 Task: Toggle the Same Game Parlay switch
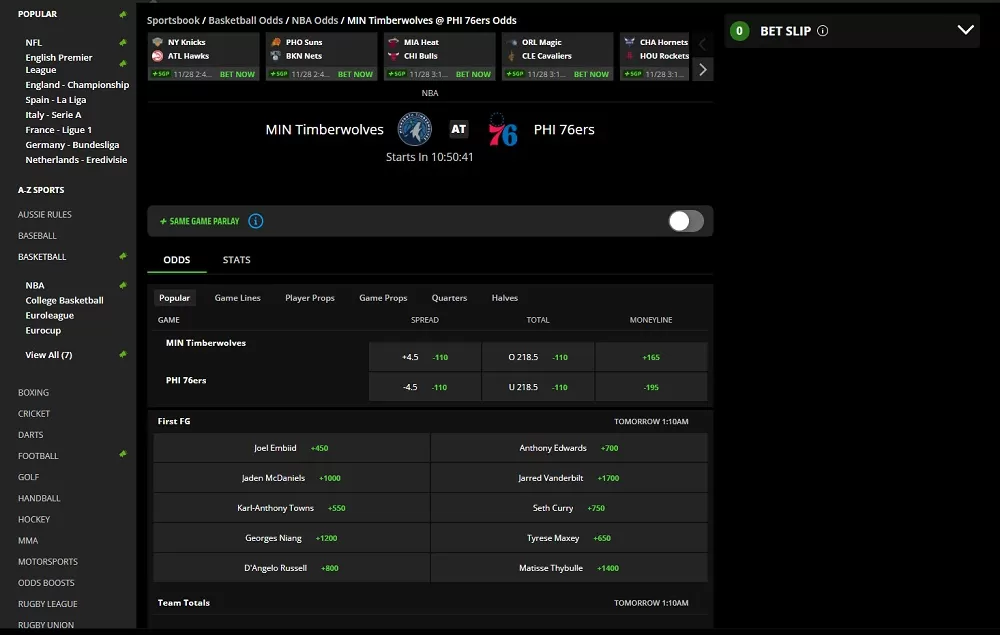[x=686, y=221]
